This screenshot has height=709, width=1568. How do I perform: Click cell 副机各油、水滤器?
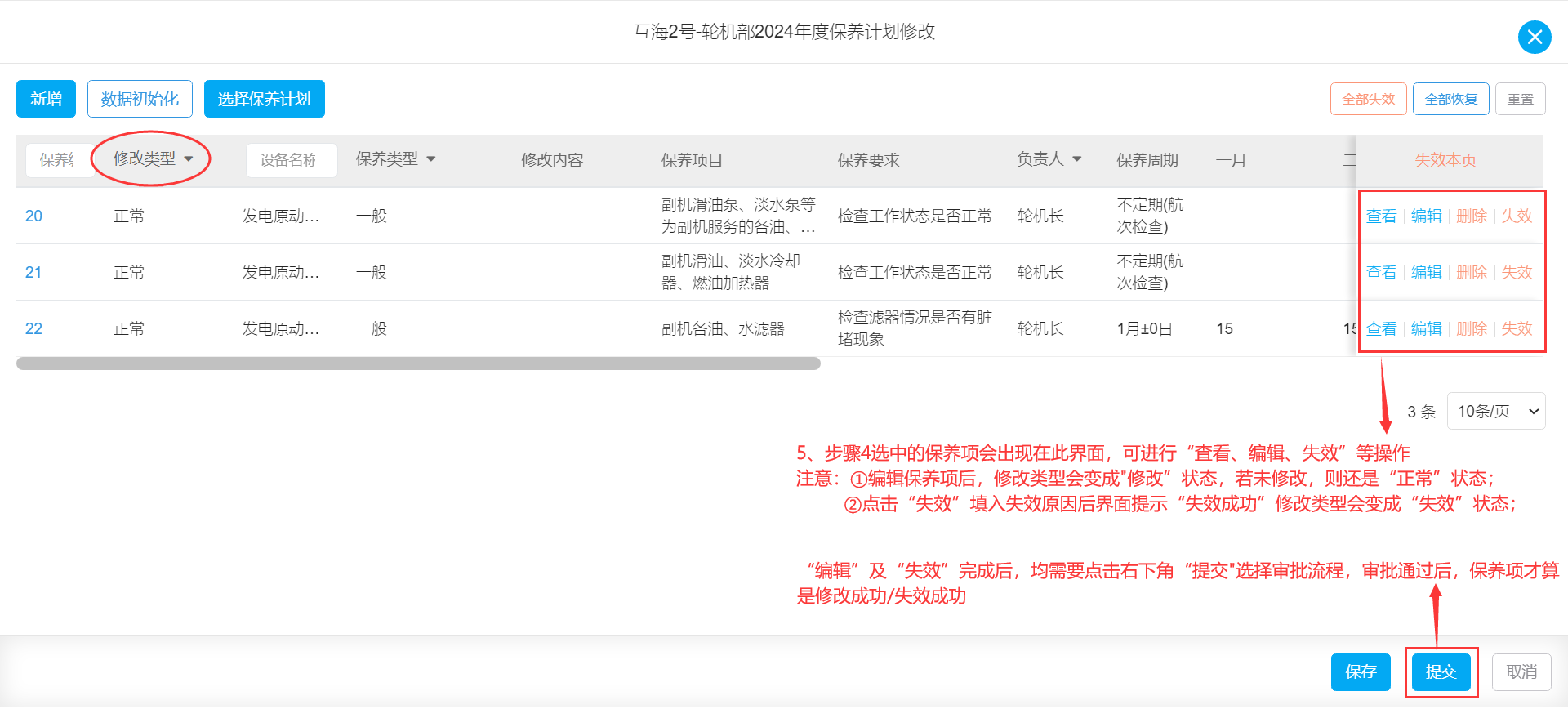click(x=723, y=328)
